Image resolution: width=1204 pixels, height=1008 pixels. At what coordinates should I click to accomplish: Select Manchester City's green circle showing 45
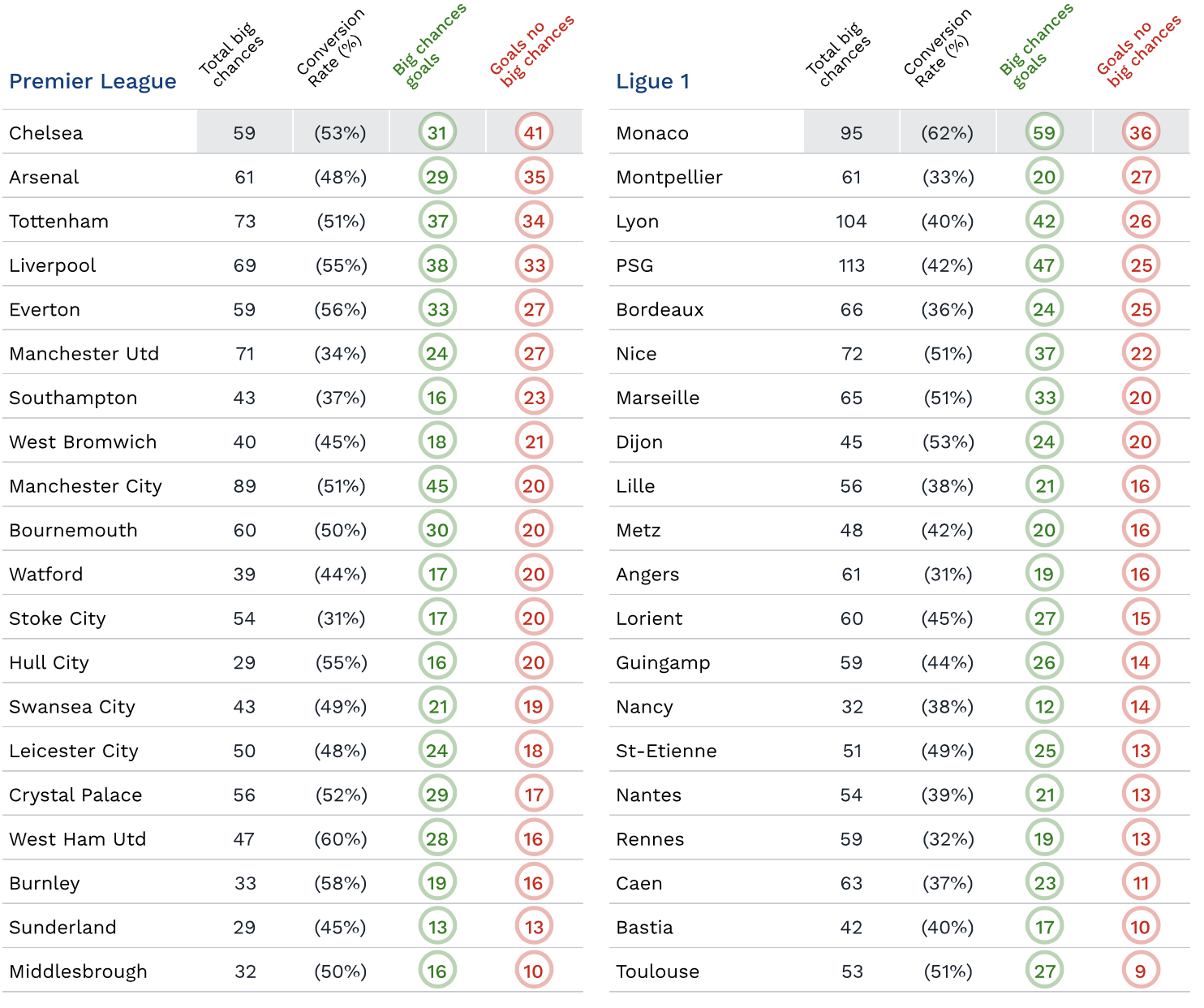[x=437, y=485]
